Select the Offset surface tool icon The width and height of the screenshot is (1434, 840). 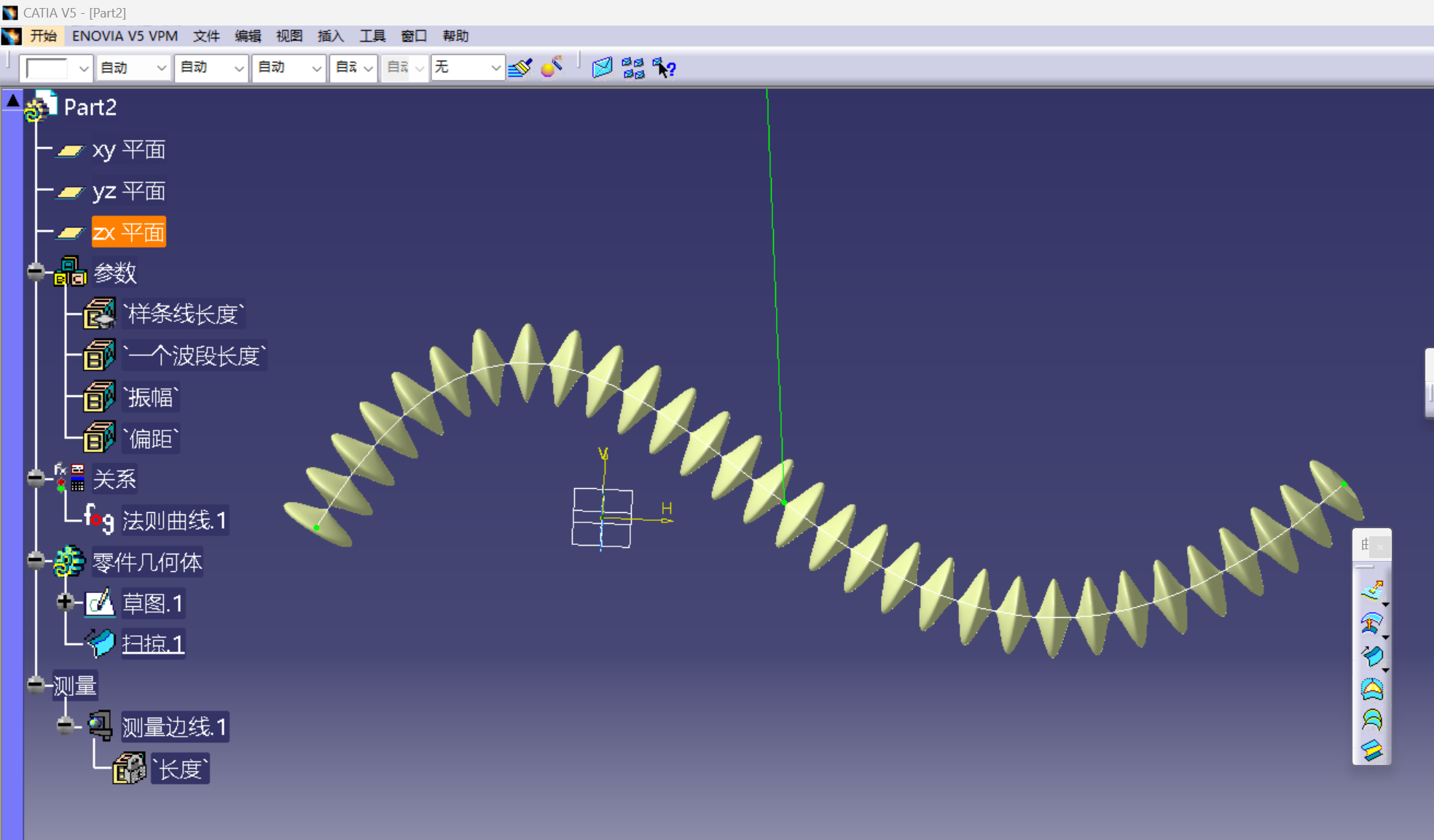(1371, 623)
